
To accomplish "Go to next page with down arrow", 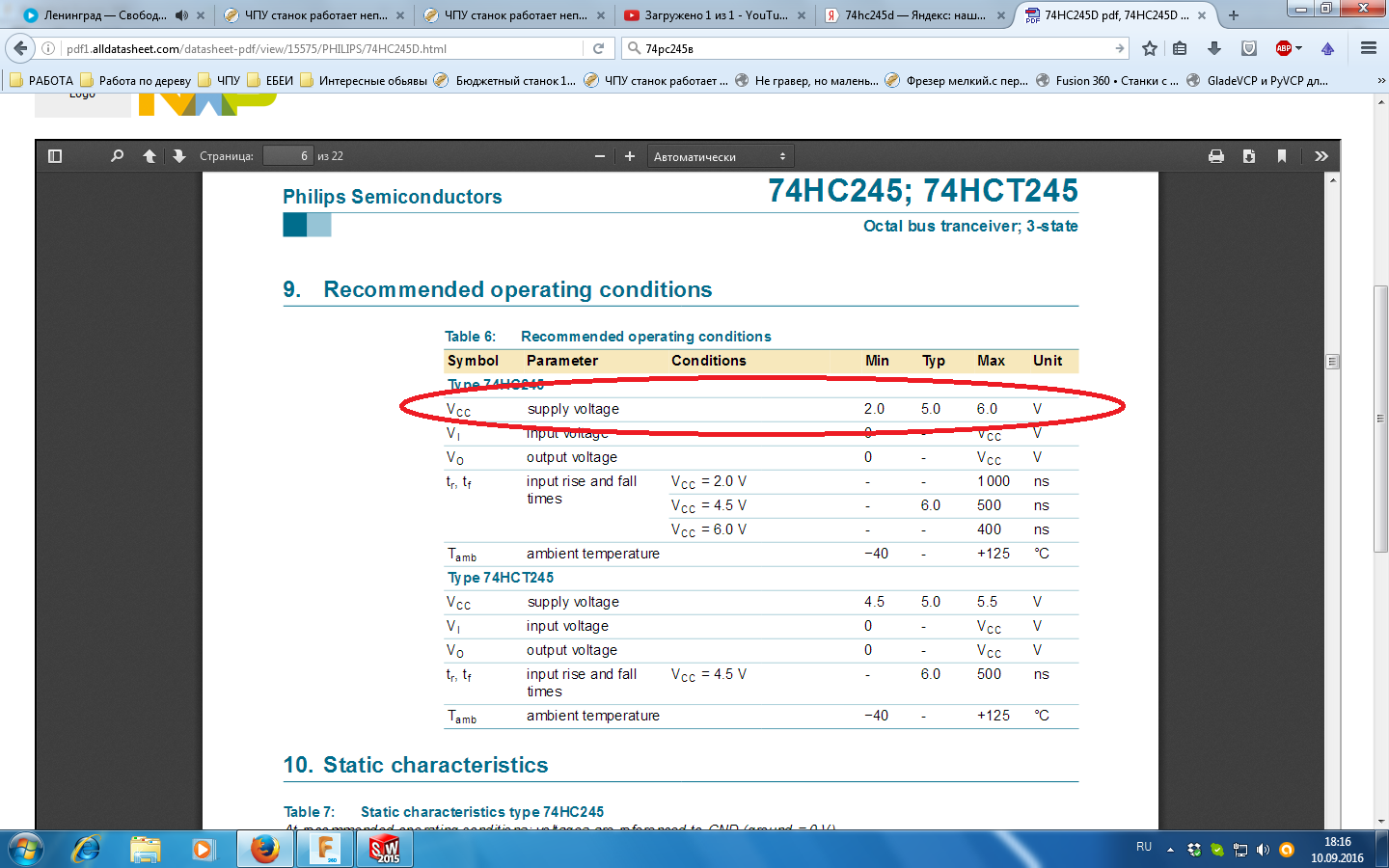I will pos(178,156).
